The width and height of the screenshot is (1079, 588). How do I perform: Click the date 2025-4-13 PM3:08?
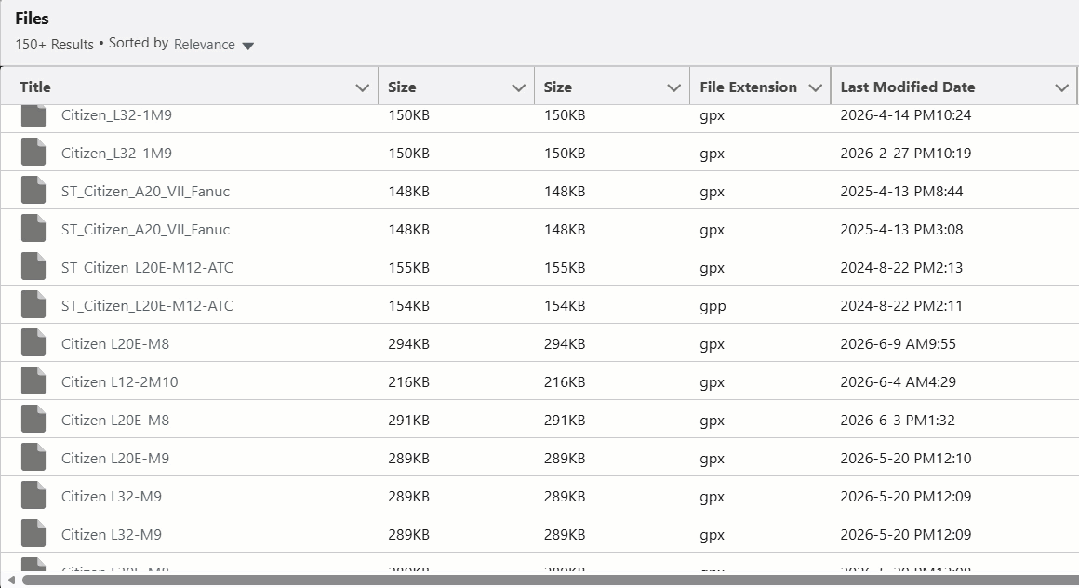[901, 229]
